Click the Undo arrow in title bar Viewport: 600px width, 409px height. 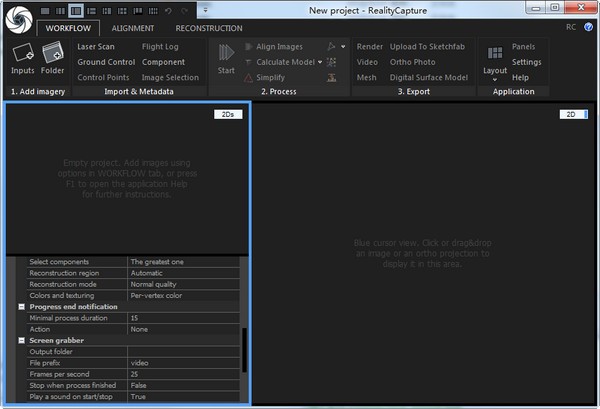(x=166, y=10)
